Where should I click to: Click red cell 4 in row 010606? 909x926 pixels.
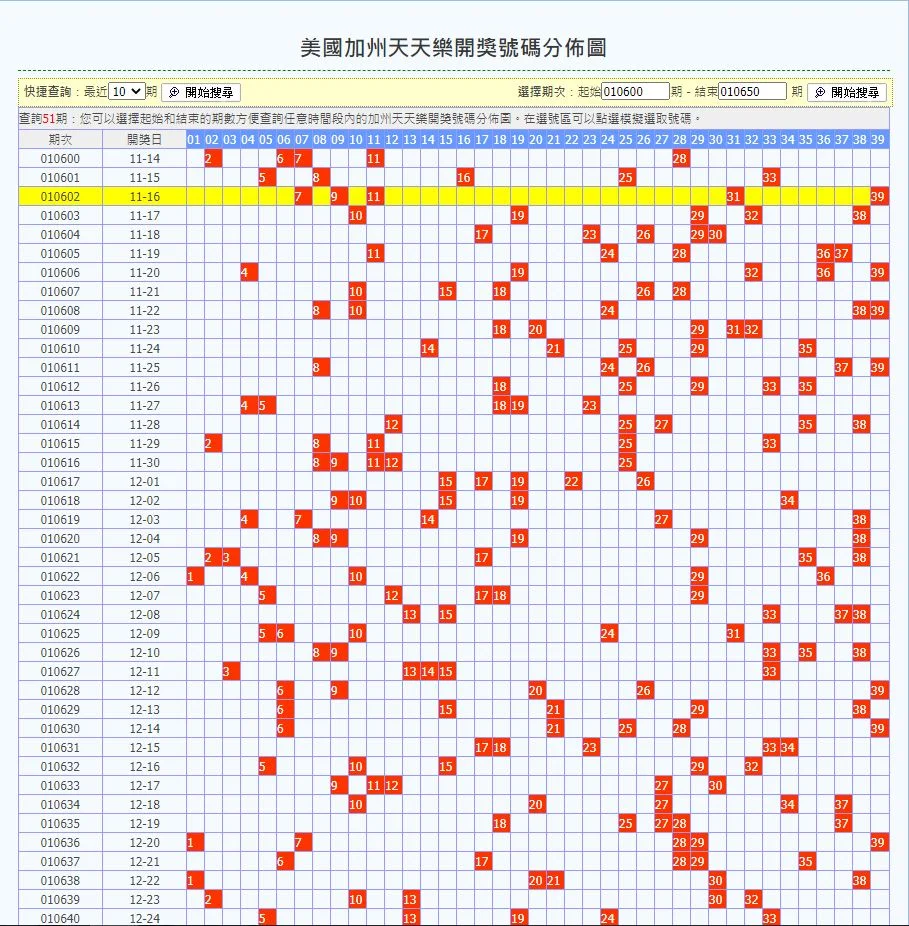(x=249, y=272)
